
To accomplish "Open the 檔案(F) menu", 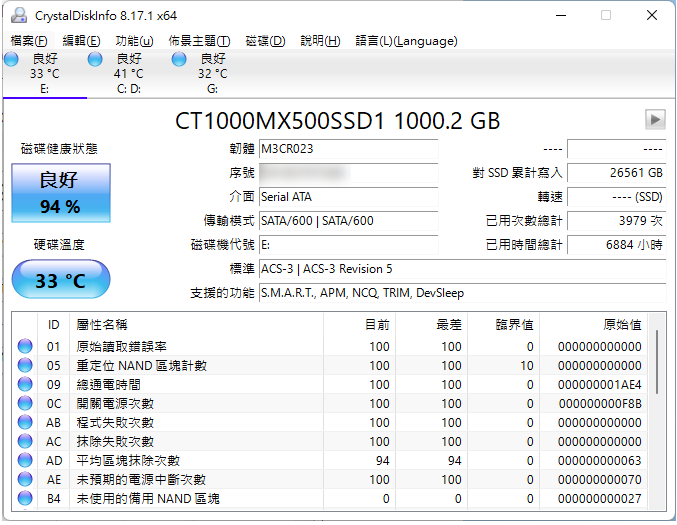I will pos(29,41).
